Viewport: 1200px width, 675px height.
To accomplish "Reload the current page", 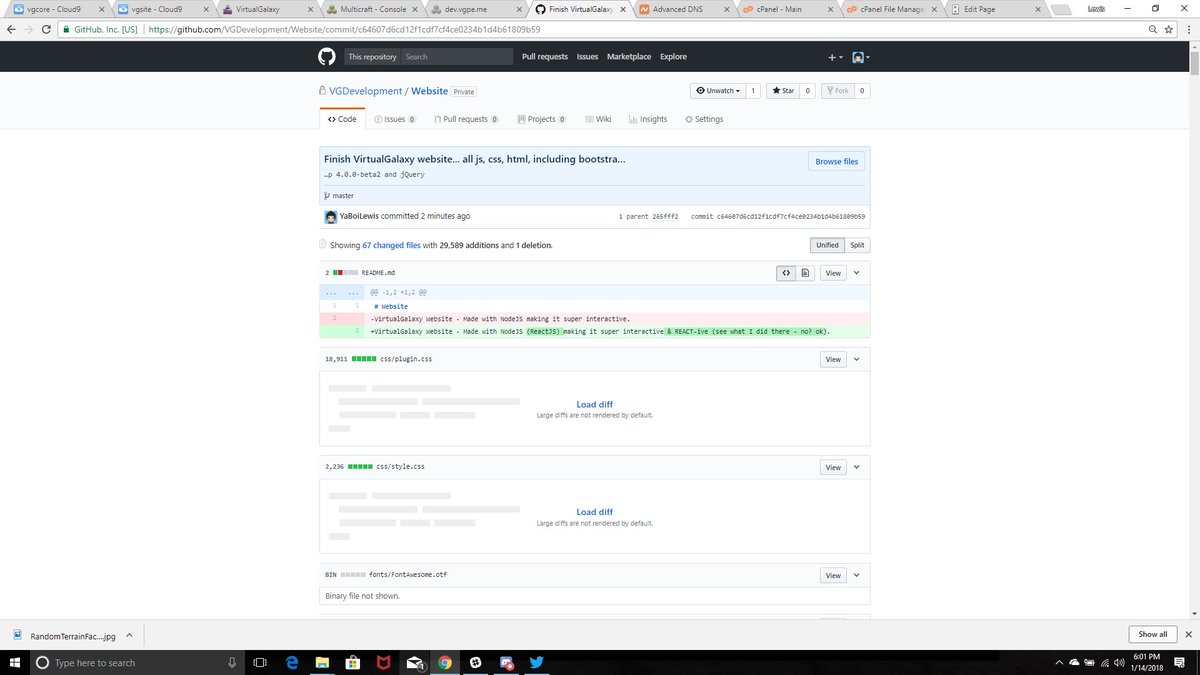I will coord(46,29).
